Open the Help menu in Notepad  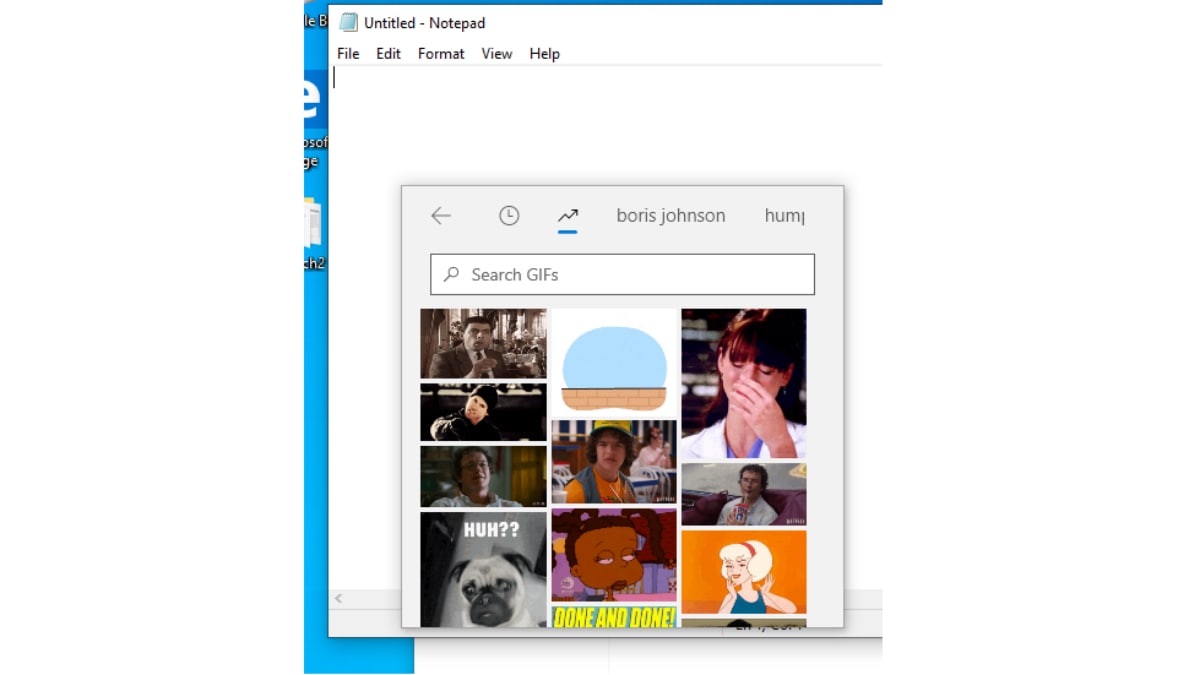pyautogui.click(x=544, y=54)
